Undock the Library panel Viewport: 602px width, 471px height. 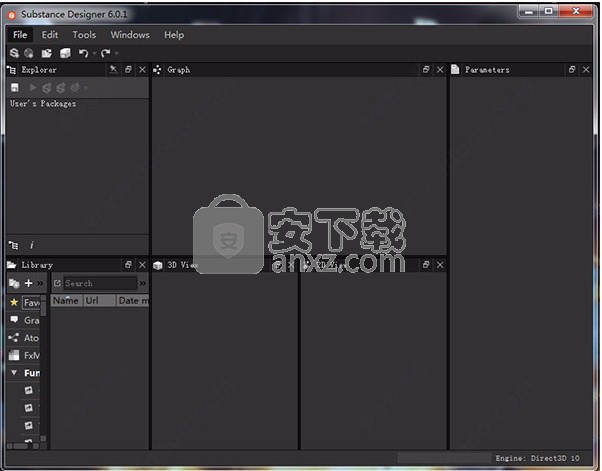point(128,264)
